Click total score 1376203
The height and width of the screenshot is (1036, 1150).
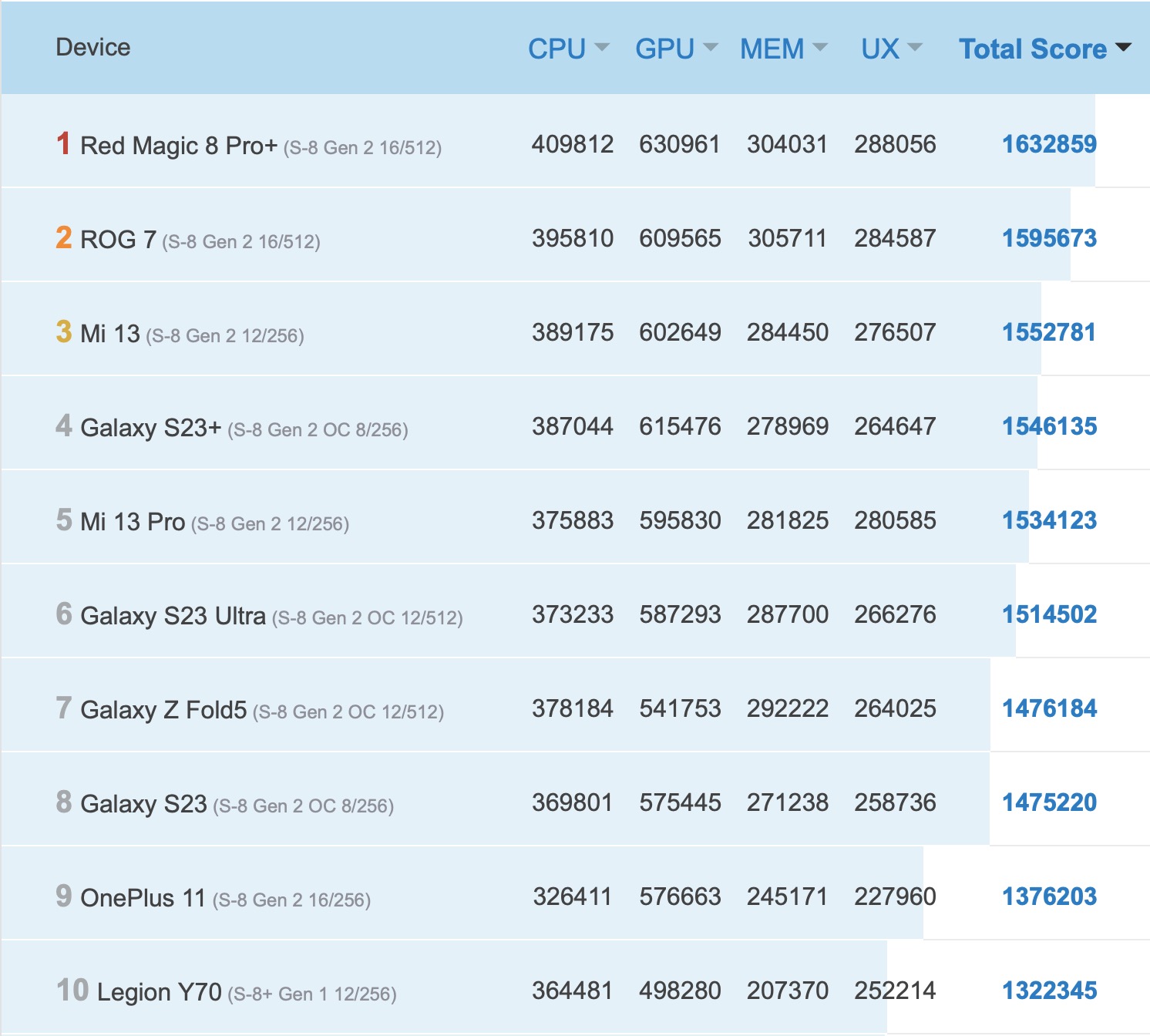pyautogui.click(x=1049, y=896)
